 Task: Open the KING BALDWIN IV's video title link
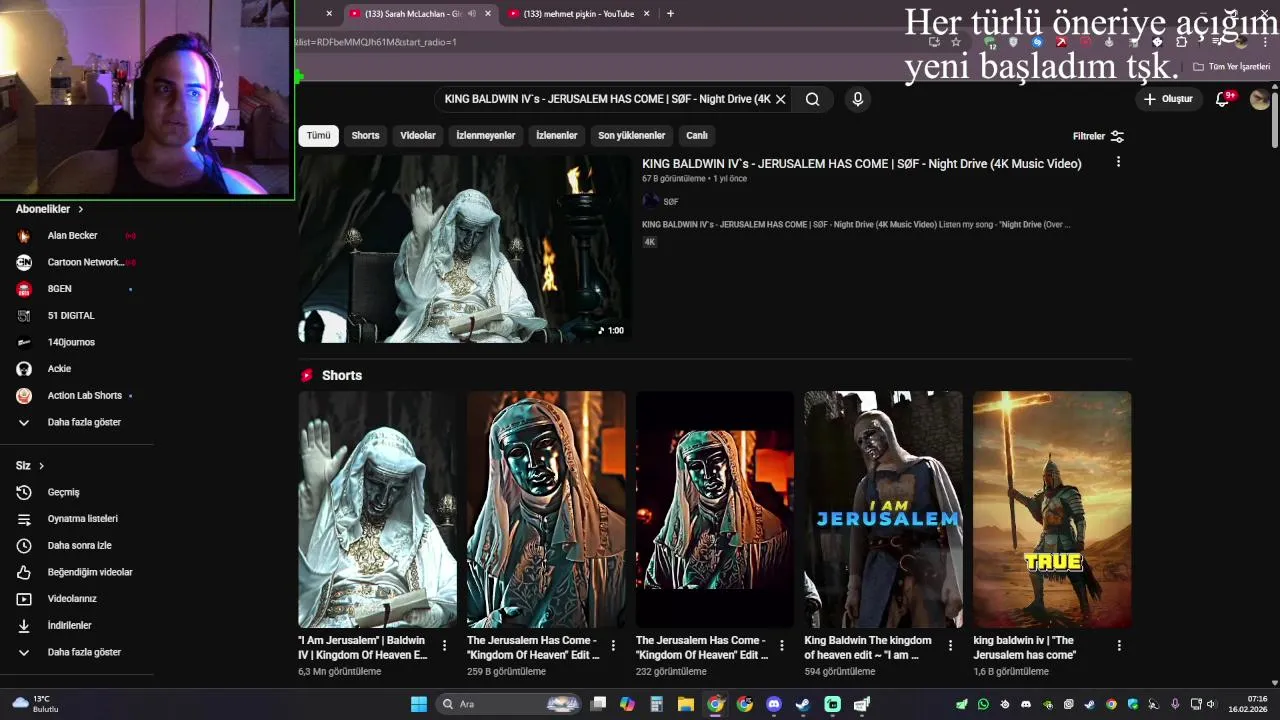[861, 164]
